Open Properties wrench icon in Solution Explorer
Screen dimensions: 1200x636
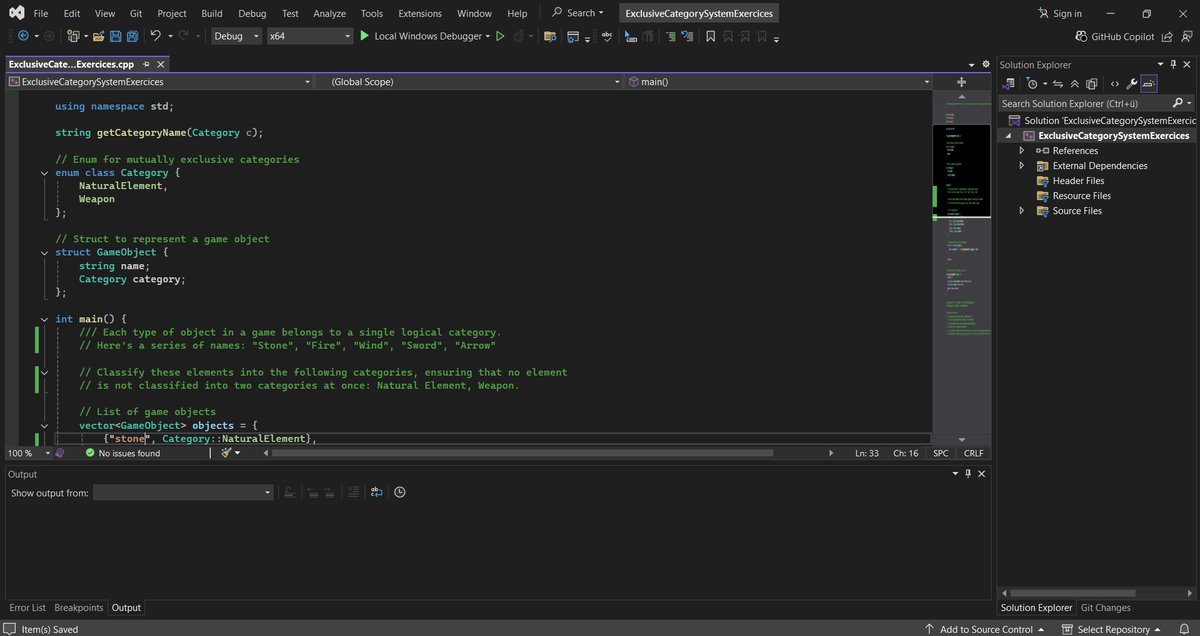click(1132, 84)
